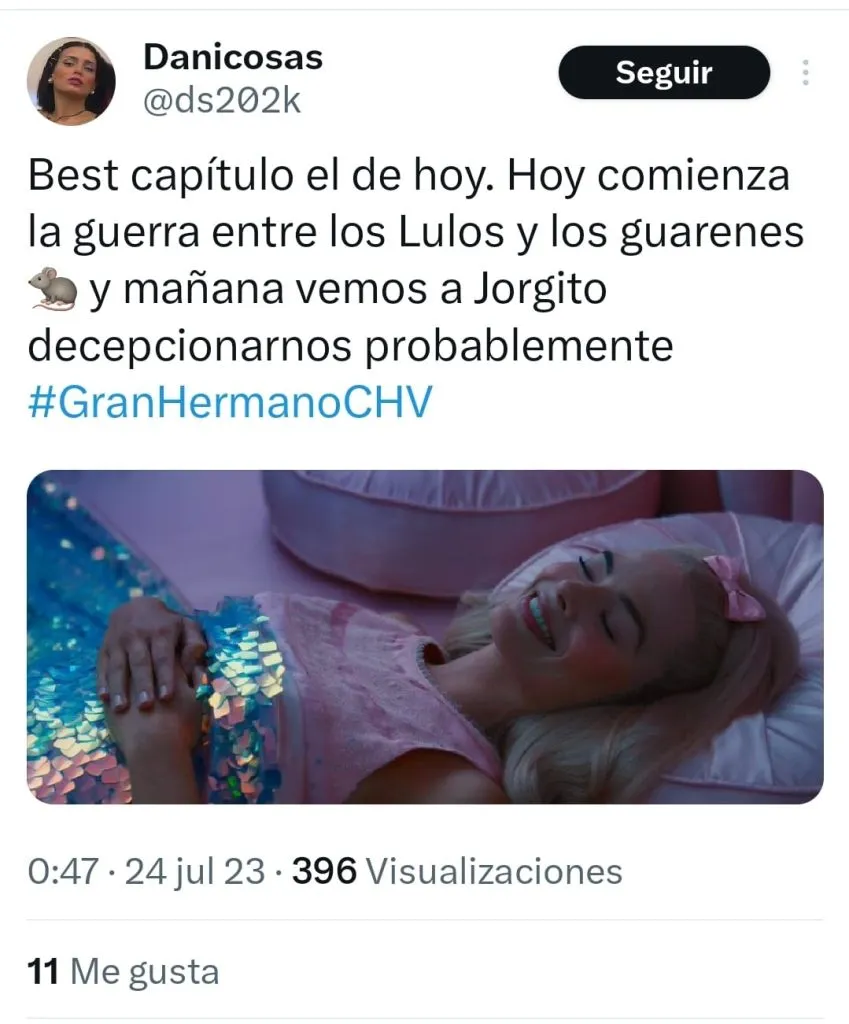Click the 'decepcionarnos probablemente' line
849x1024 pixels.
(350, 346)
